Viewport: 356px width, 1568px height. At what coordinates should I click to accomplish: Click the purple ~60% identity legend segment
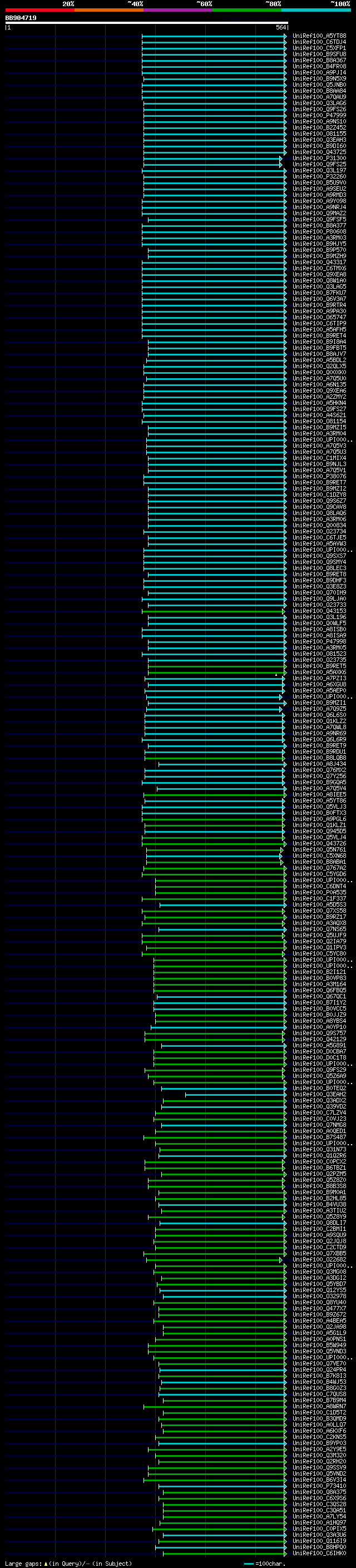[x=179, y=10]
